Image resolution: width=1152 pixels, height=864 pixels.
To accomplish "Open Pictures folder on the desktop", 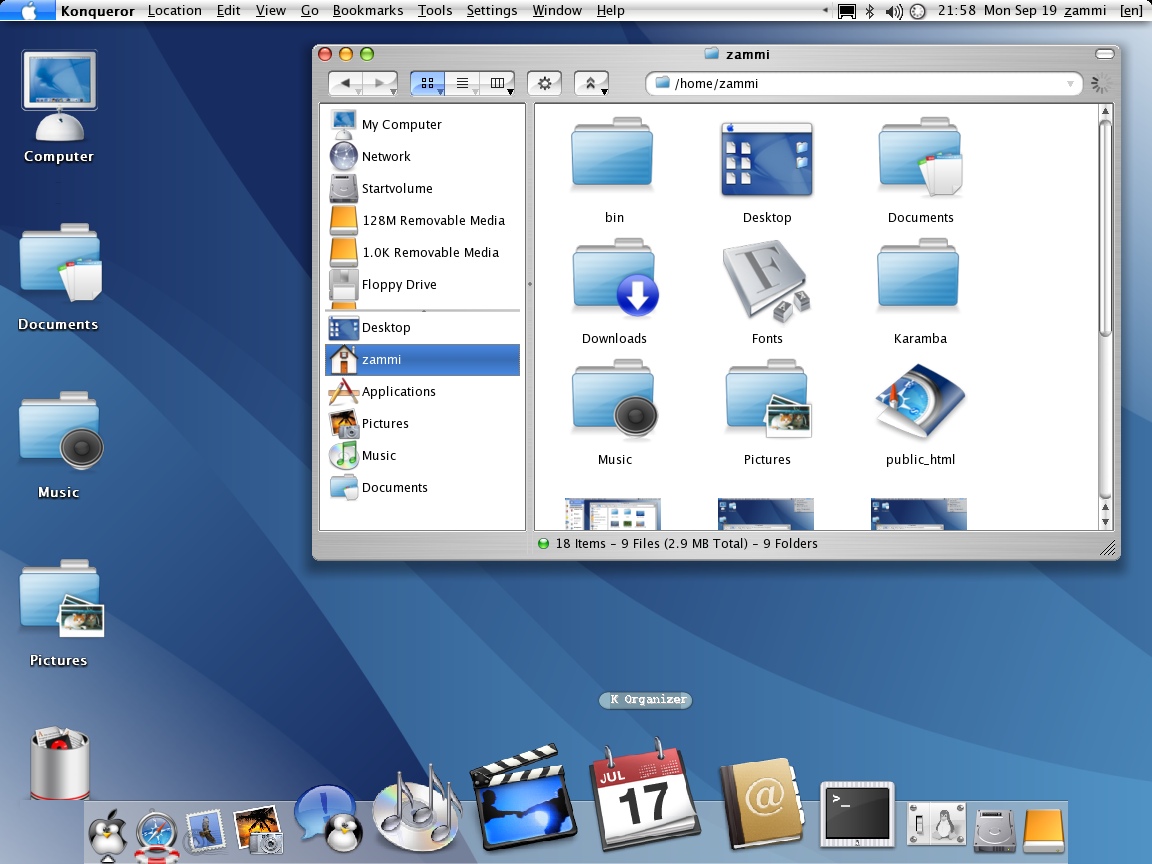I will click(x=60, y=613).
